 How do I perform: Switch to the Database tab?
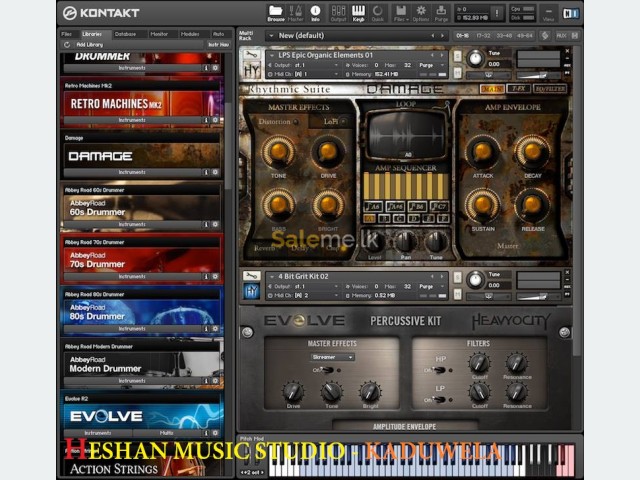coord(125,34)
